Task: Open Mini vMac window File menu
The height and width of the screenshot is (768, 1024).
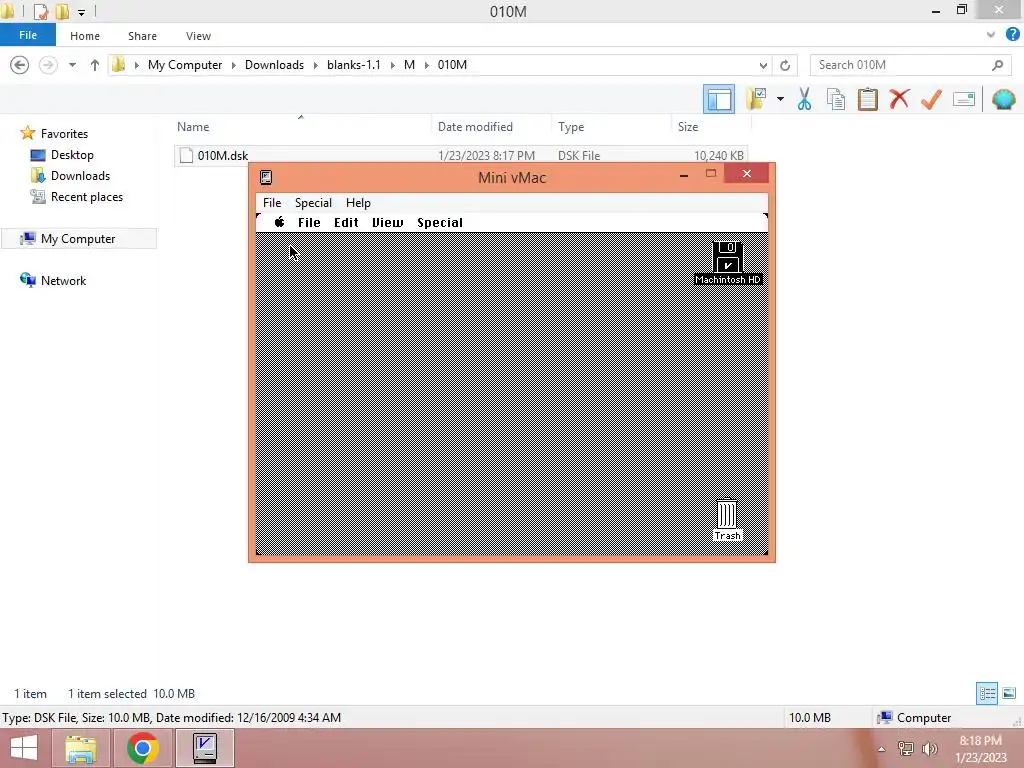Action: point(272,202)
